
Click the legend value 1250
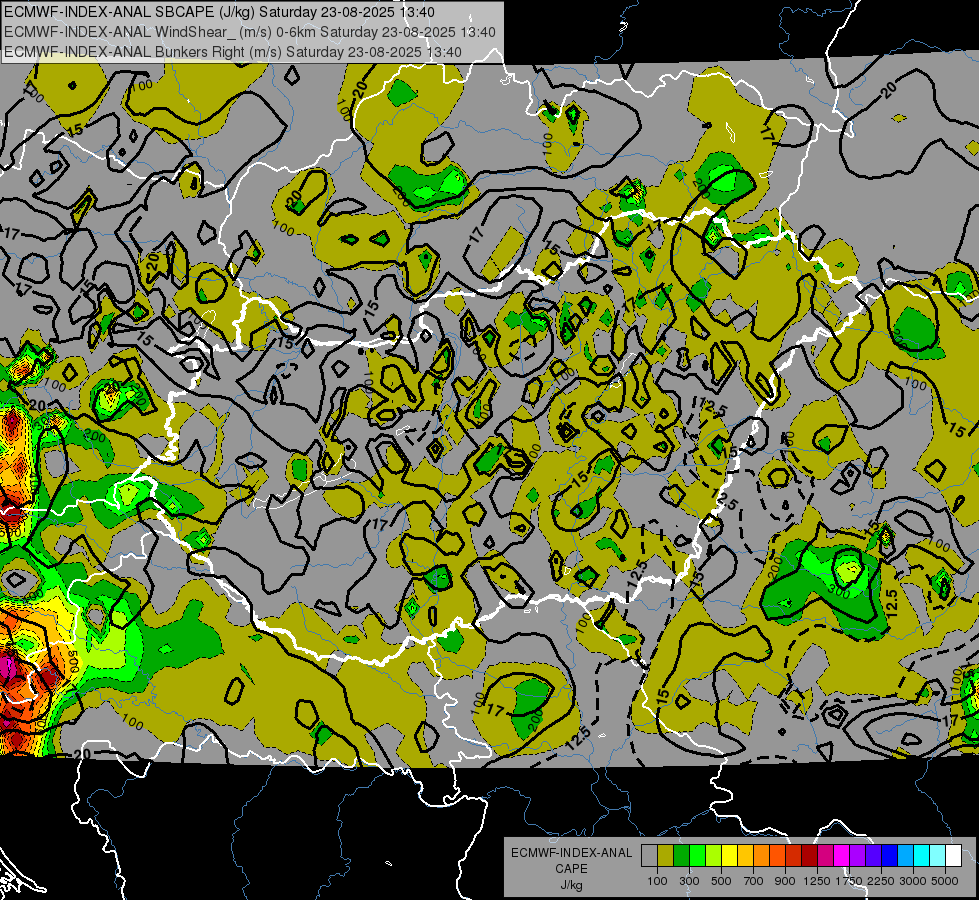coord(817,881)
